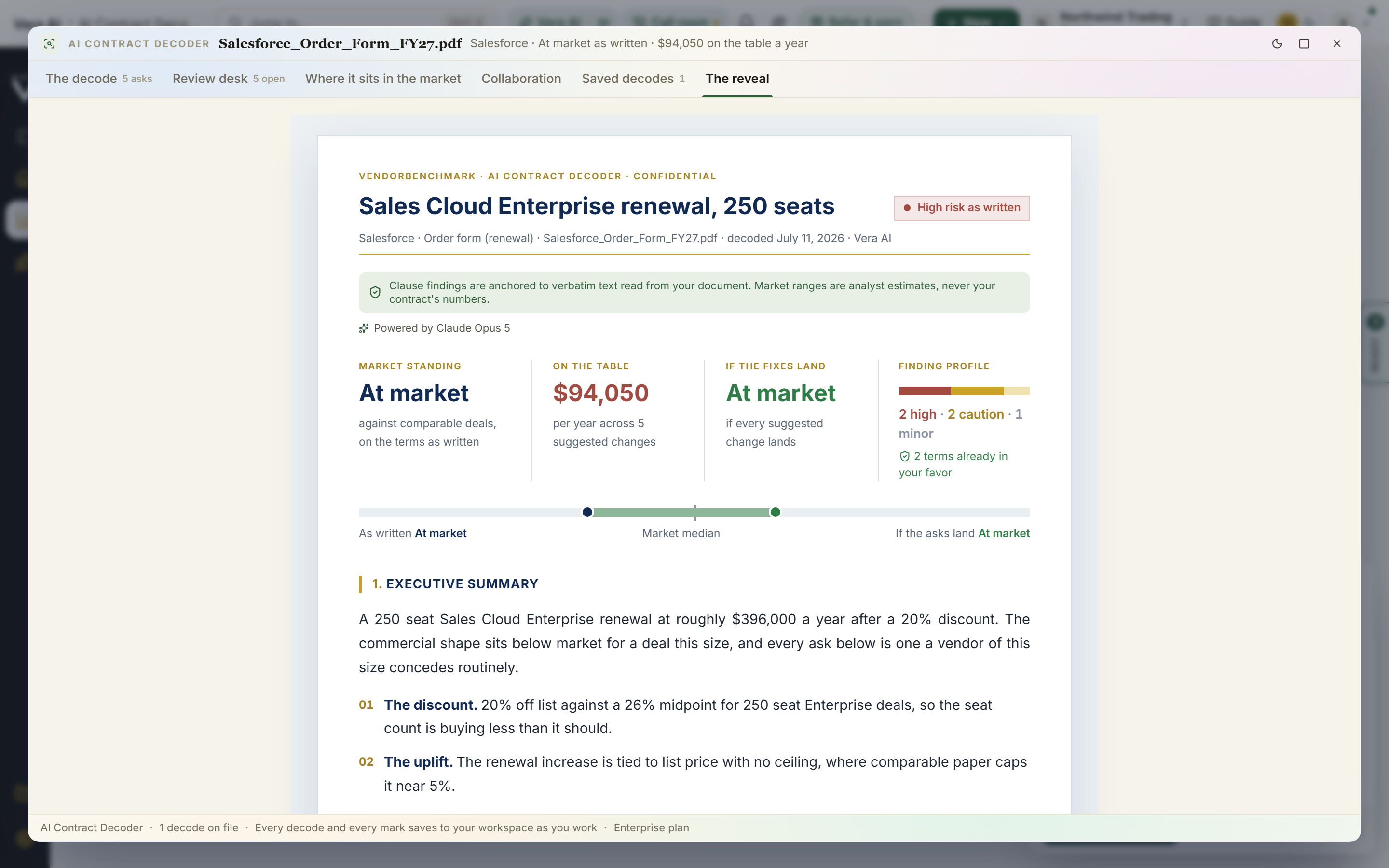Screen dimensions: 1389x868
Task: Open Where it sits in the market tab
Action: point(383,79)
